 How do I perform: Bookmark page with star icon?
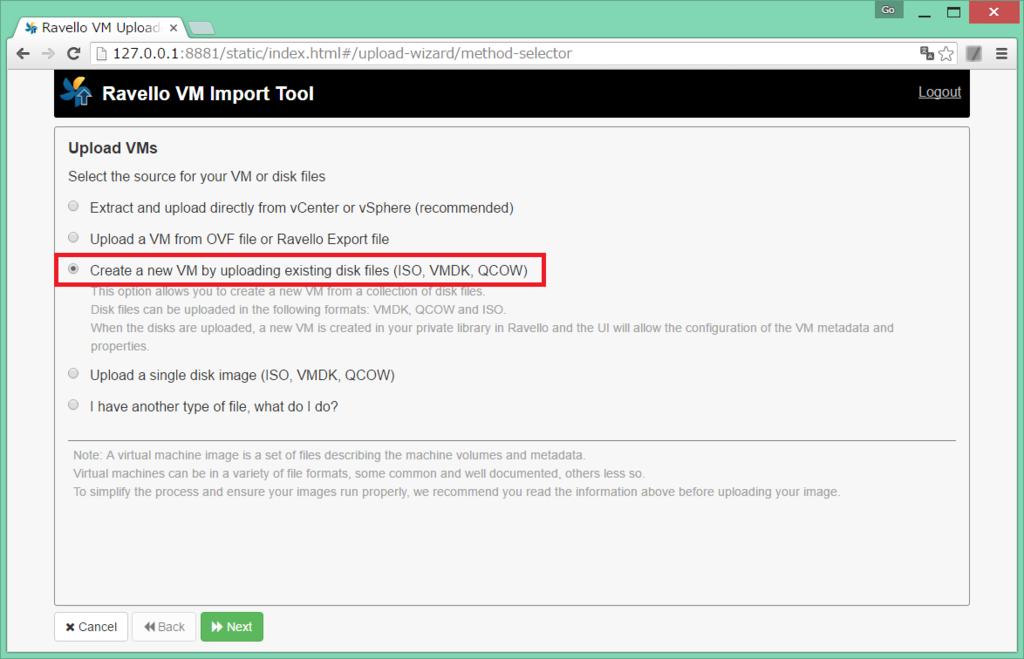[x=946, y=54]
